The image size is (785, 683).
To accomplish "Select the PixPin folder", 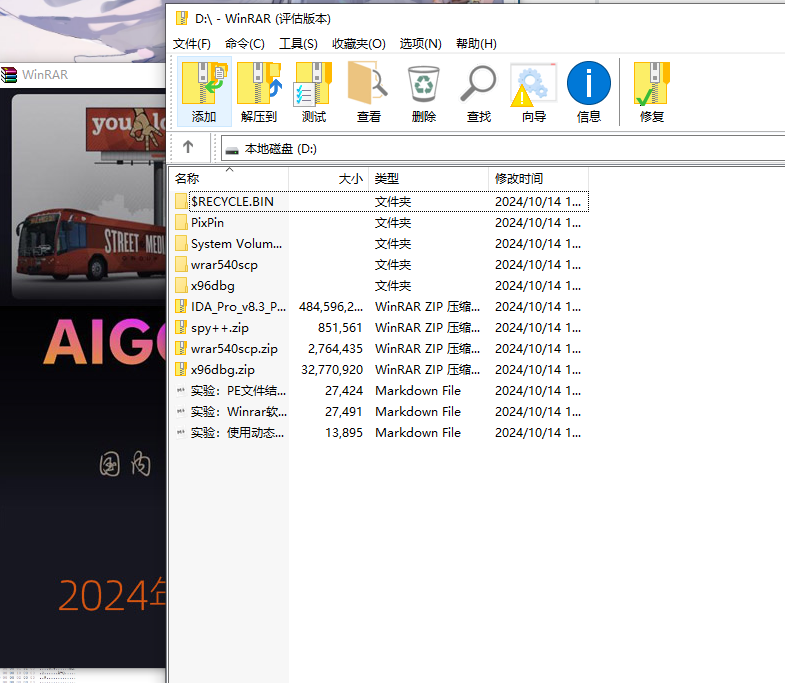I will tap(207, 223).
